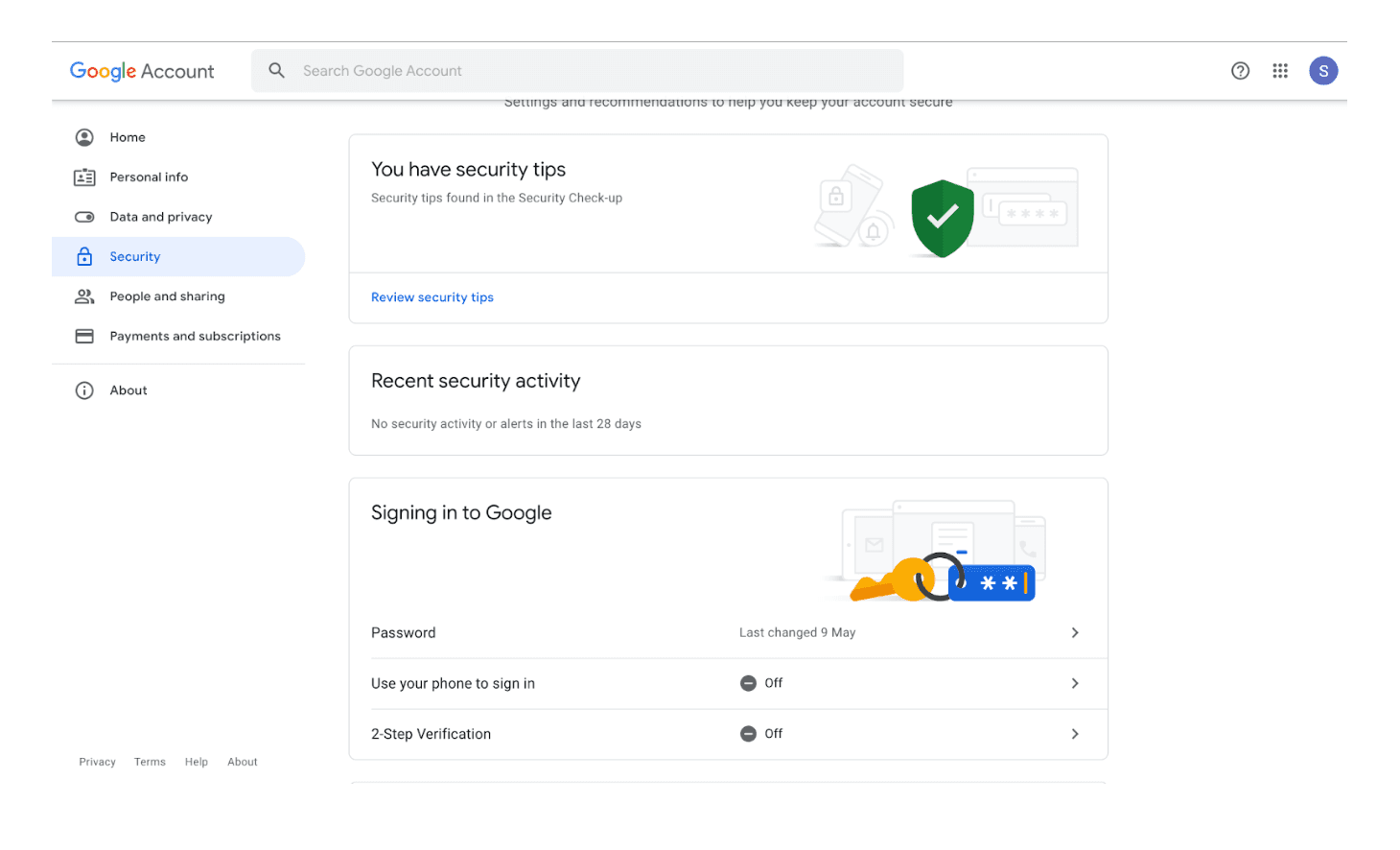Open Personal info section
The height and width of the screenshot is (850, 1400).
178,177
